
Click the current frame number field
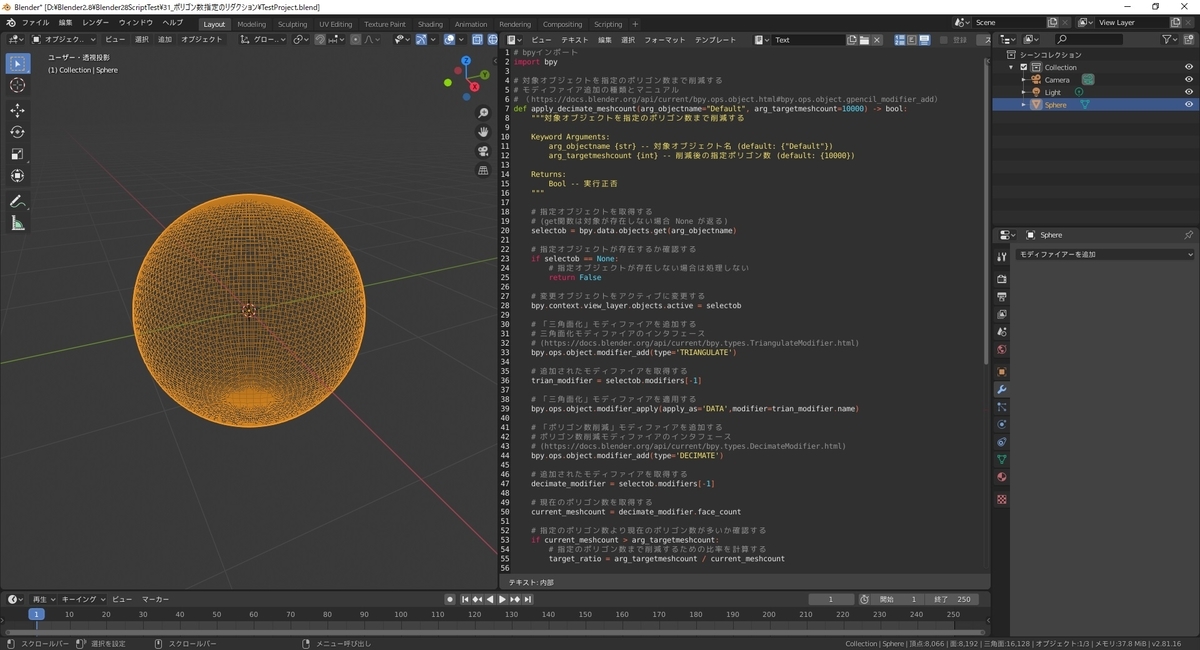[x=830, y=598]
